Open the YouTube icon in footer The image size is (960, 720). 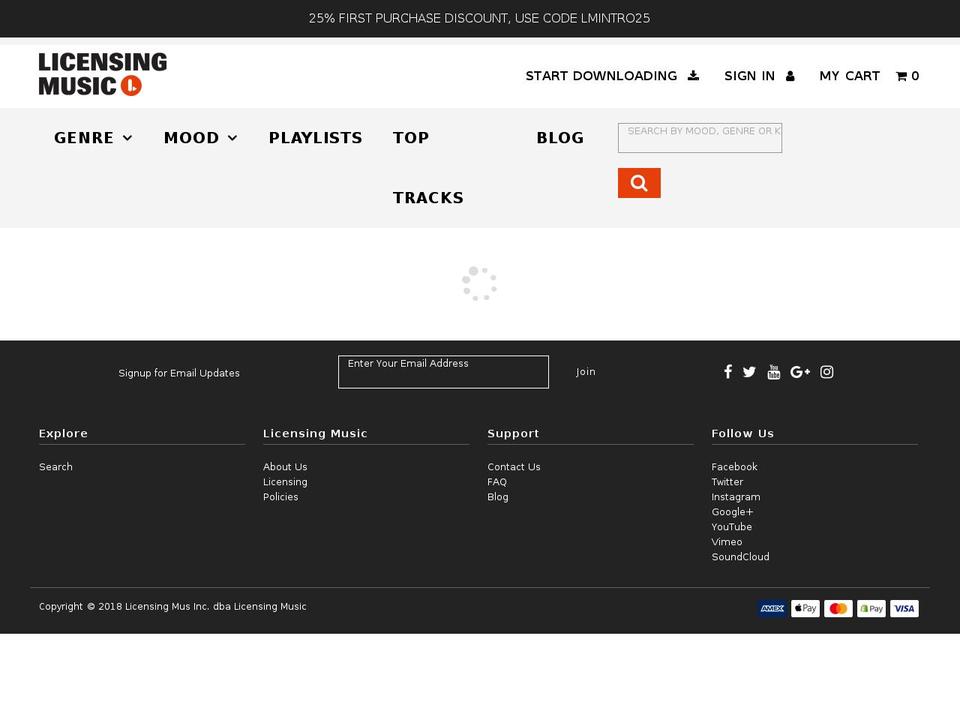click(x=774, y=372)
